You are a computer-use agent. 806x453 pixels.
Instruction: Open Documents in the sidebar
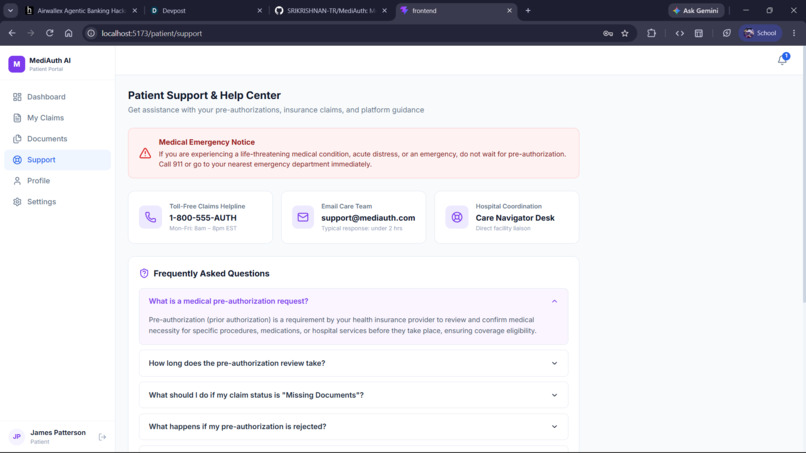tap(58, 139)
